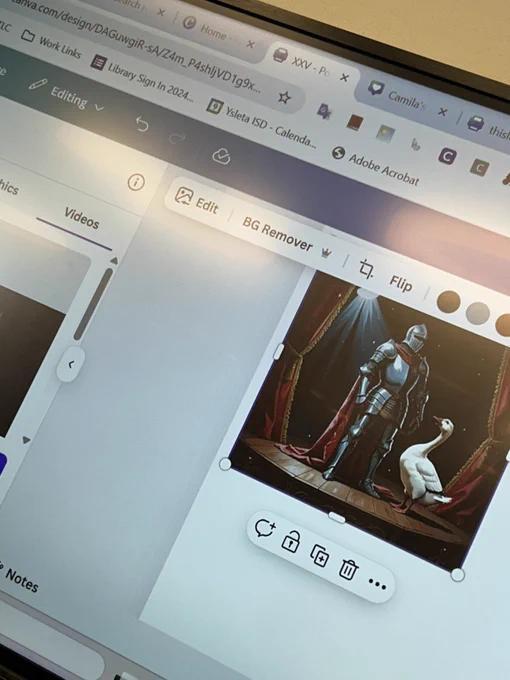
Task: Open the Adobe Acrobat bookmark
Action: (x=376, y=166)
